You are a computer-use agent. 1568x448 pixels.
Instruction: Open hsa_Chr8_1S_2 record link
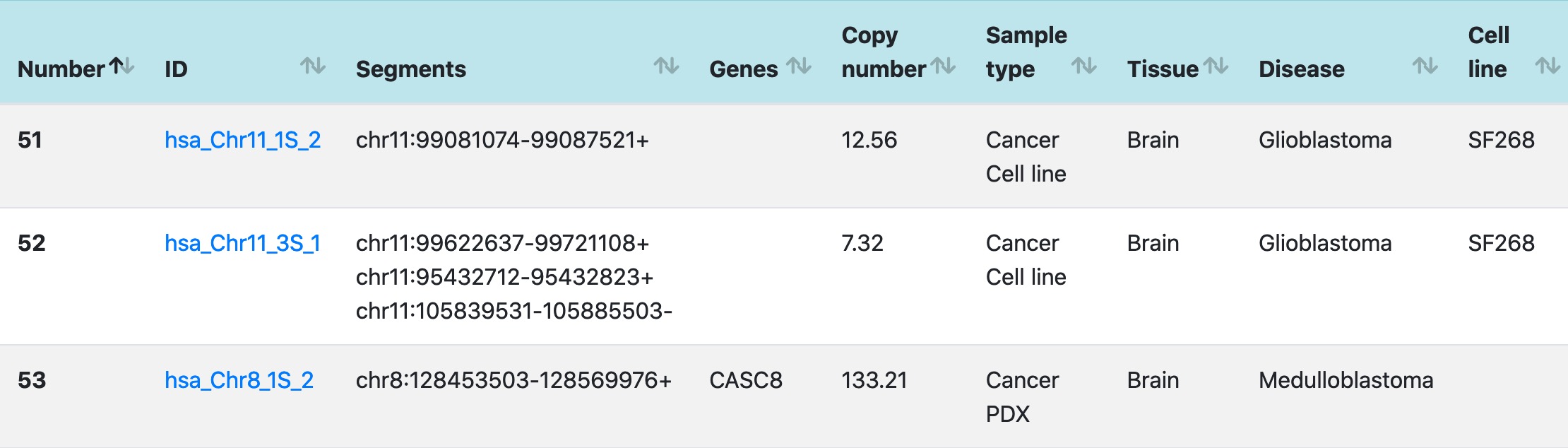(239, 380)
